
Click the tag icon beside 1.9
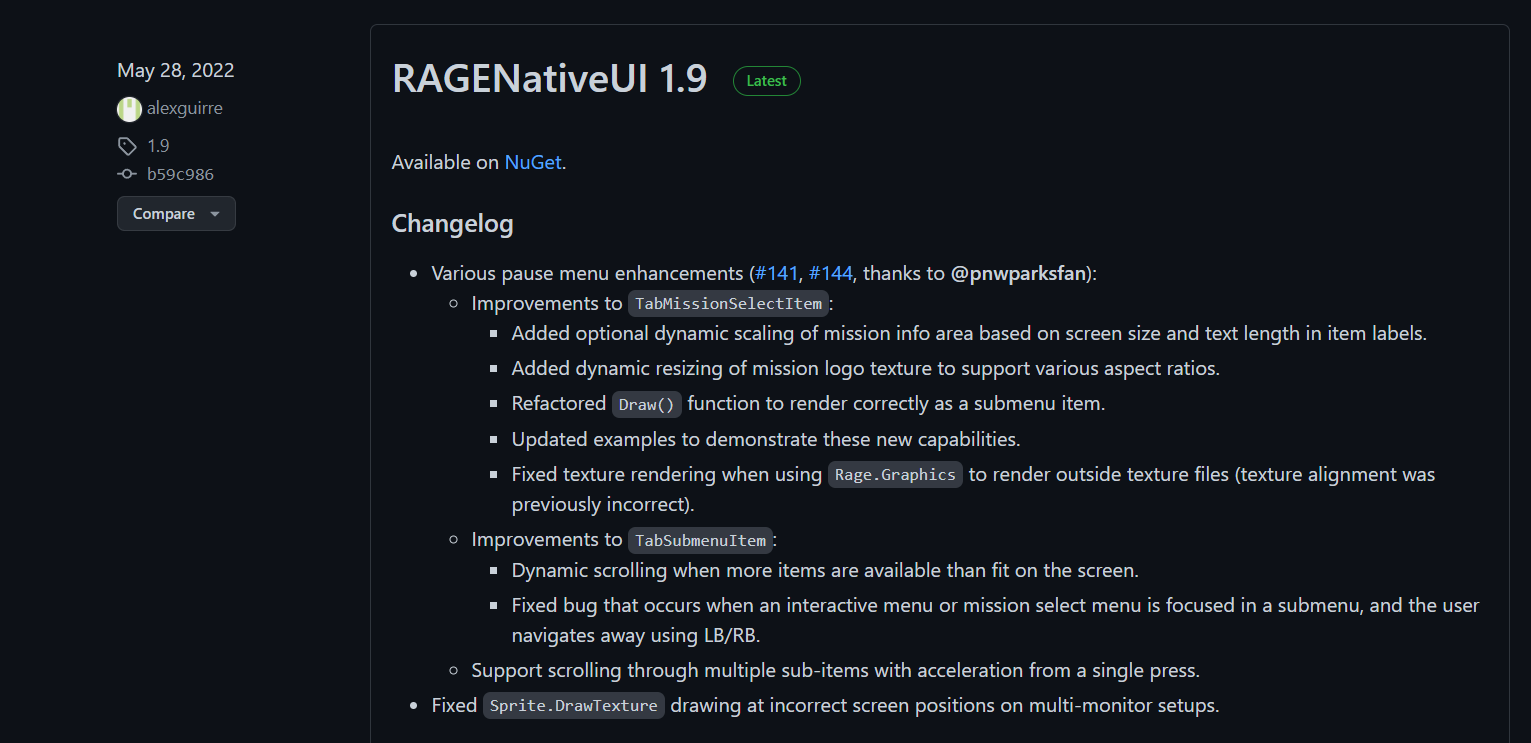127,146
